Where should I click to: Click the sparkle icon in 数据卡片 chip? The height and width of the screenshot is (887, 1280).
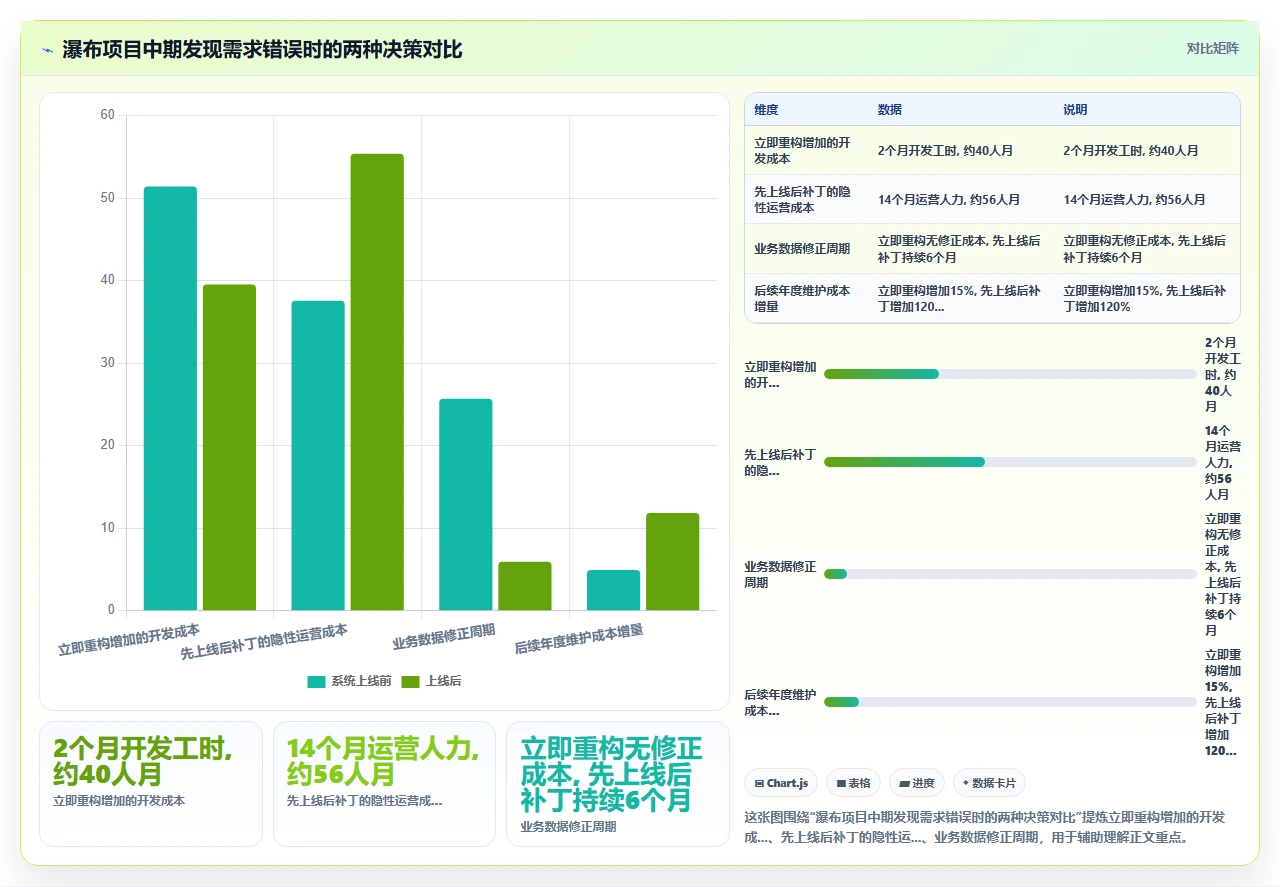pos(965,783)
